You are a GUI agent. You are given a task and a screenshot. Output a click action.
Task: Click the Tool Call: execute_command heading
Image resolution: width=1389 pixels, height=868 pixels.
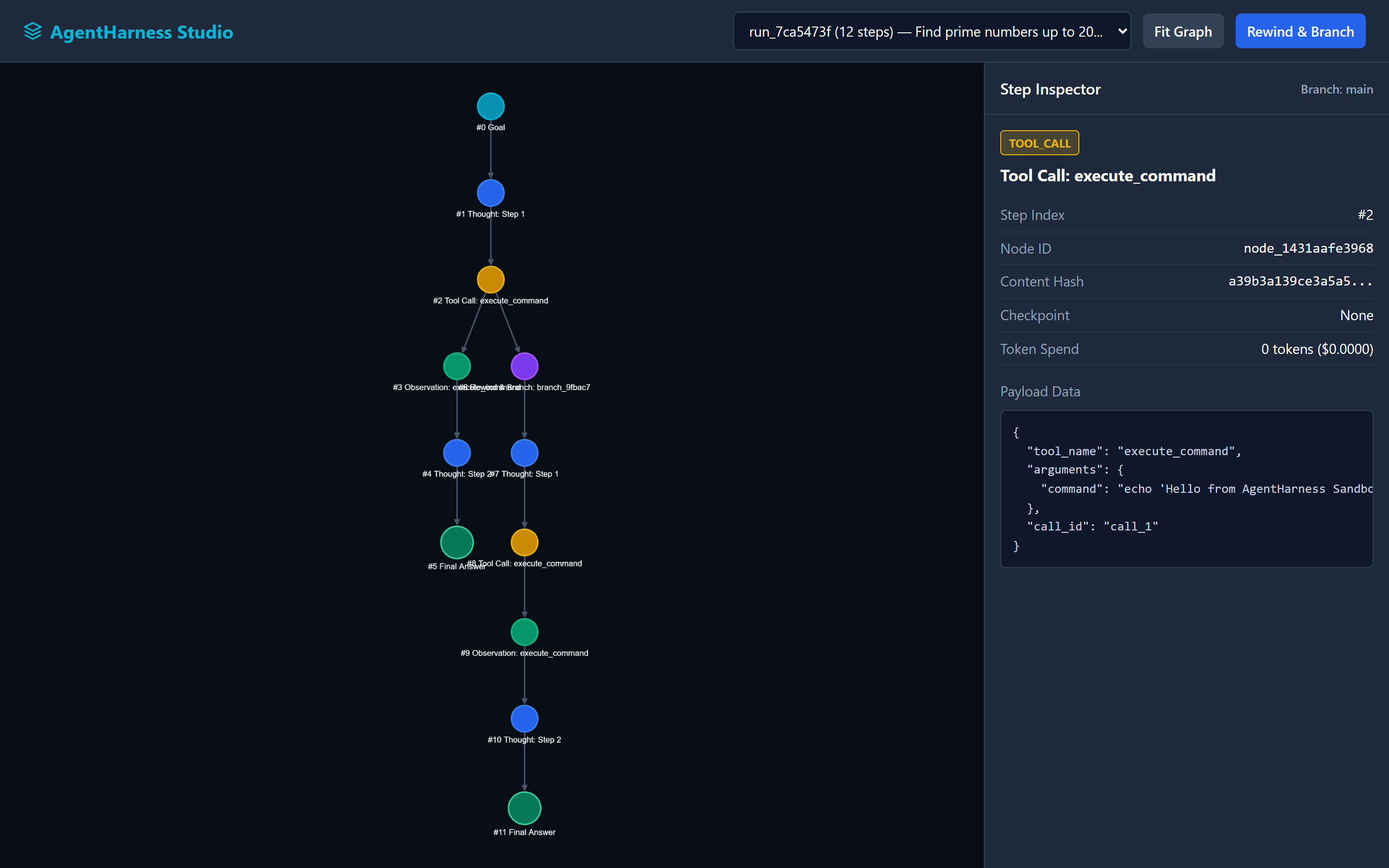[x=1107, y=176]
